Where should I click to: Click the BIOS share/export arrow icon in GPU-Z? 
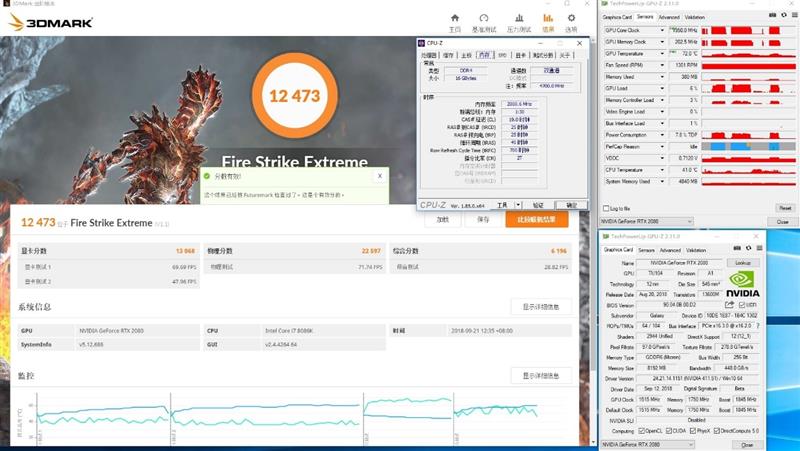point(730,305)
